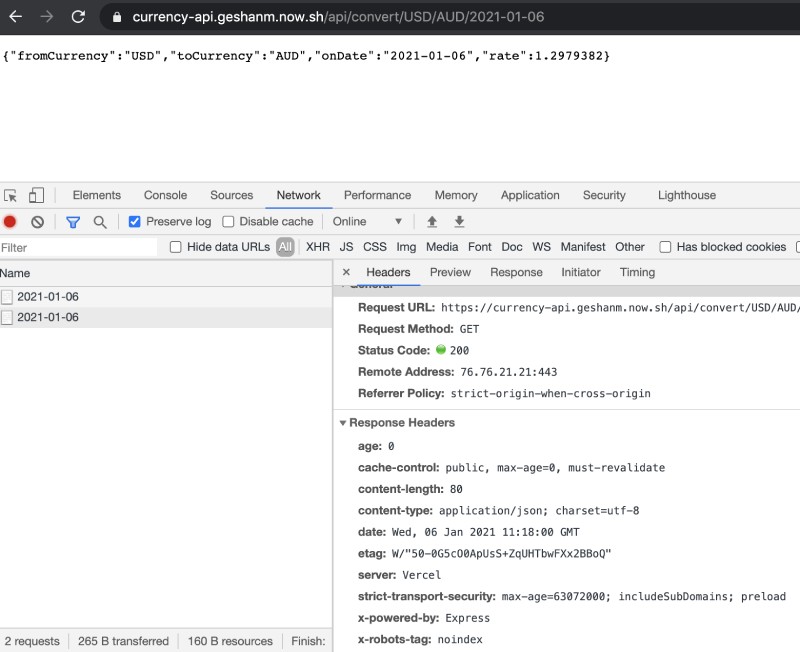Open the Lighthouse panel
Viewport: 800px width, 652px height.
[x=686, y=195]
